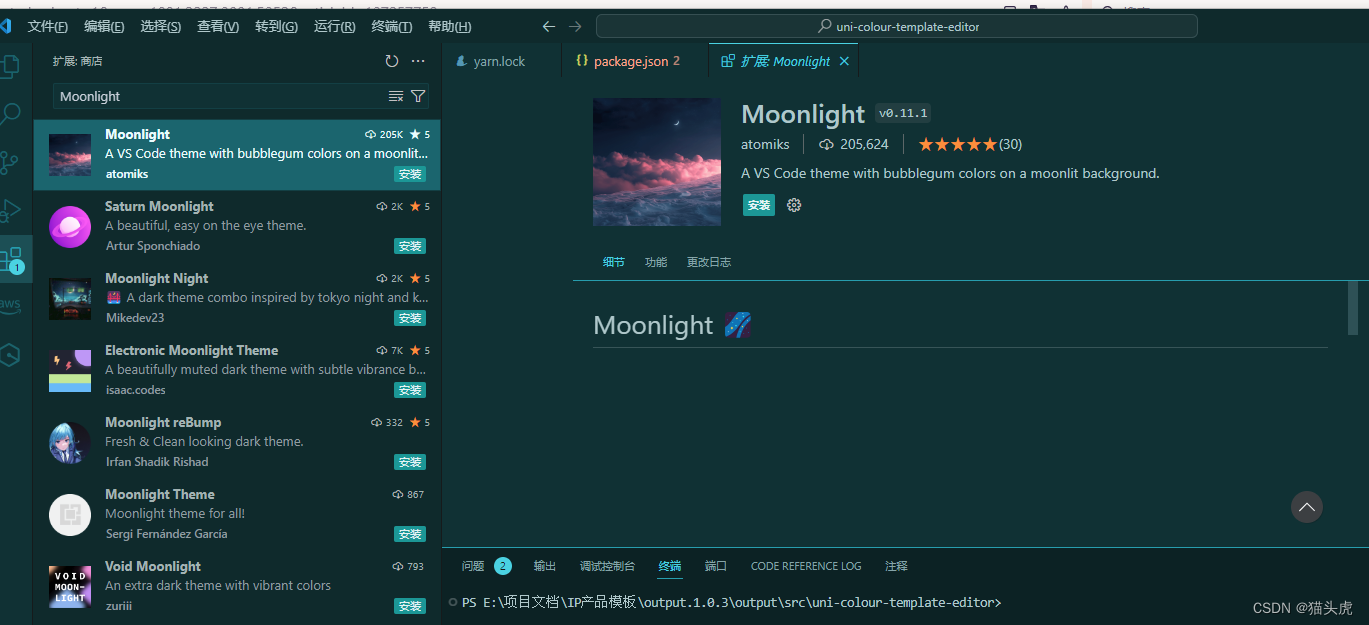Image resolution: width=1369 pixels, height=625 pixels.
Task: Open Moonlight extension settings gear
Action: coord(793,205)
